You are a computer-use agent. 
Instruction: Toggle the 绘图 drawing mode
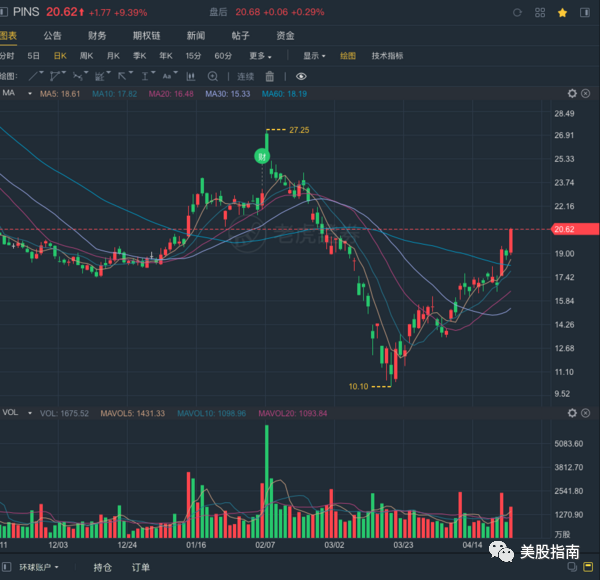coord(348,56)
